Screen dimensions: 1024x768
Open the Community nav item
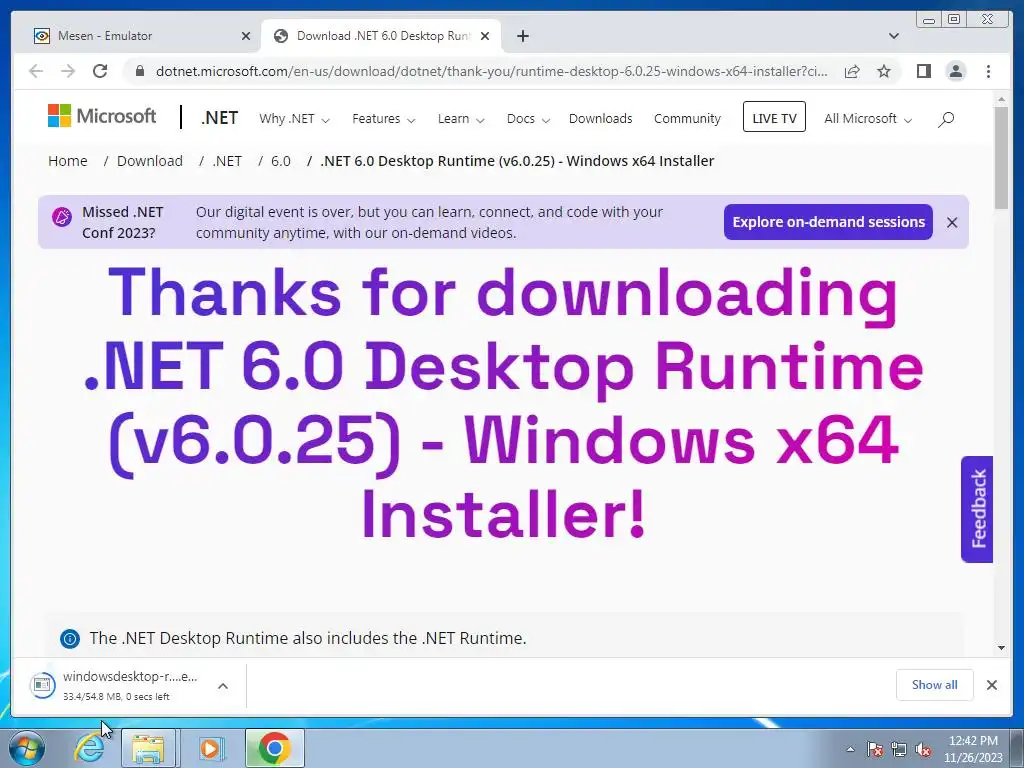[x=687, y=119]
